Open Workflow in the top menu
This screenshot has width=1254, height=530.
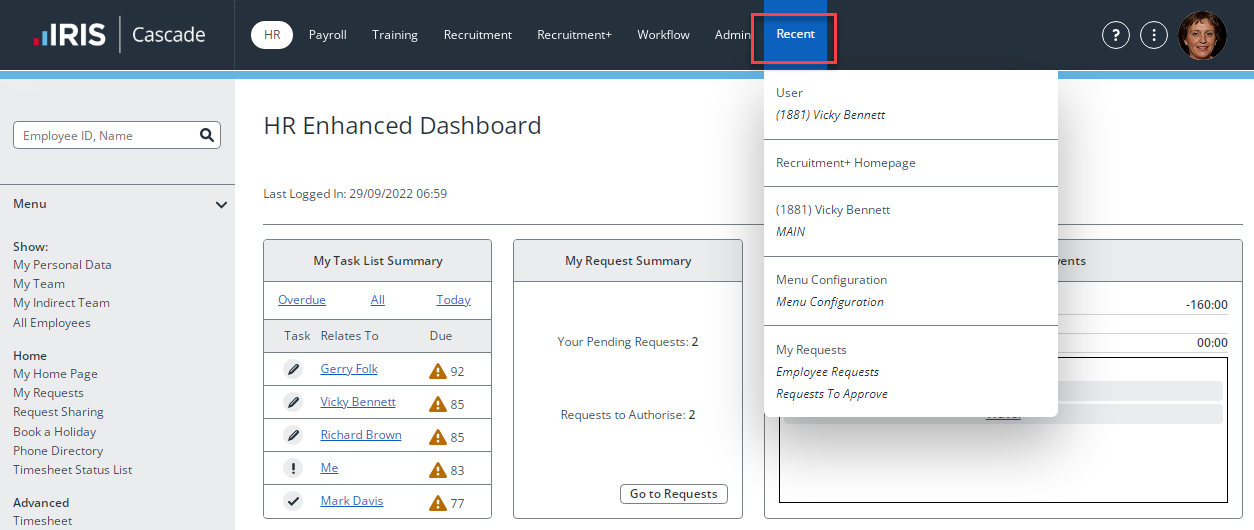point(663,35)
